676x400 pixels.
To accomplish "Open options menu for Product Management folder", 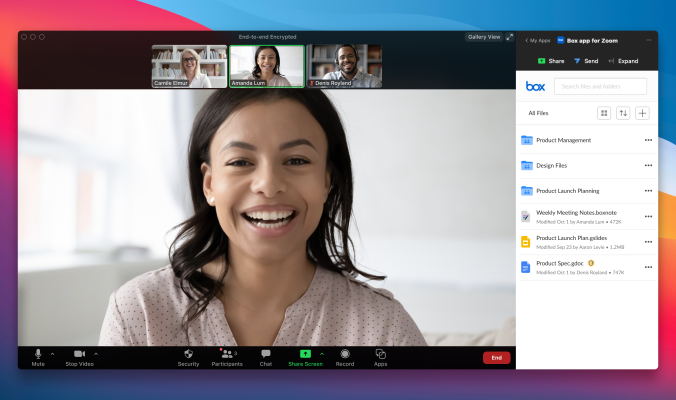I will click(x=648, y=140).
